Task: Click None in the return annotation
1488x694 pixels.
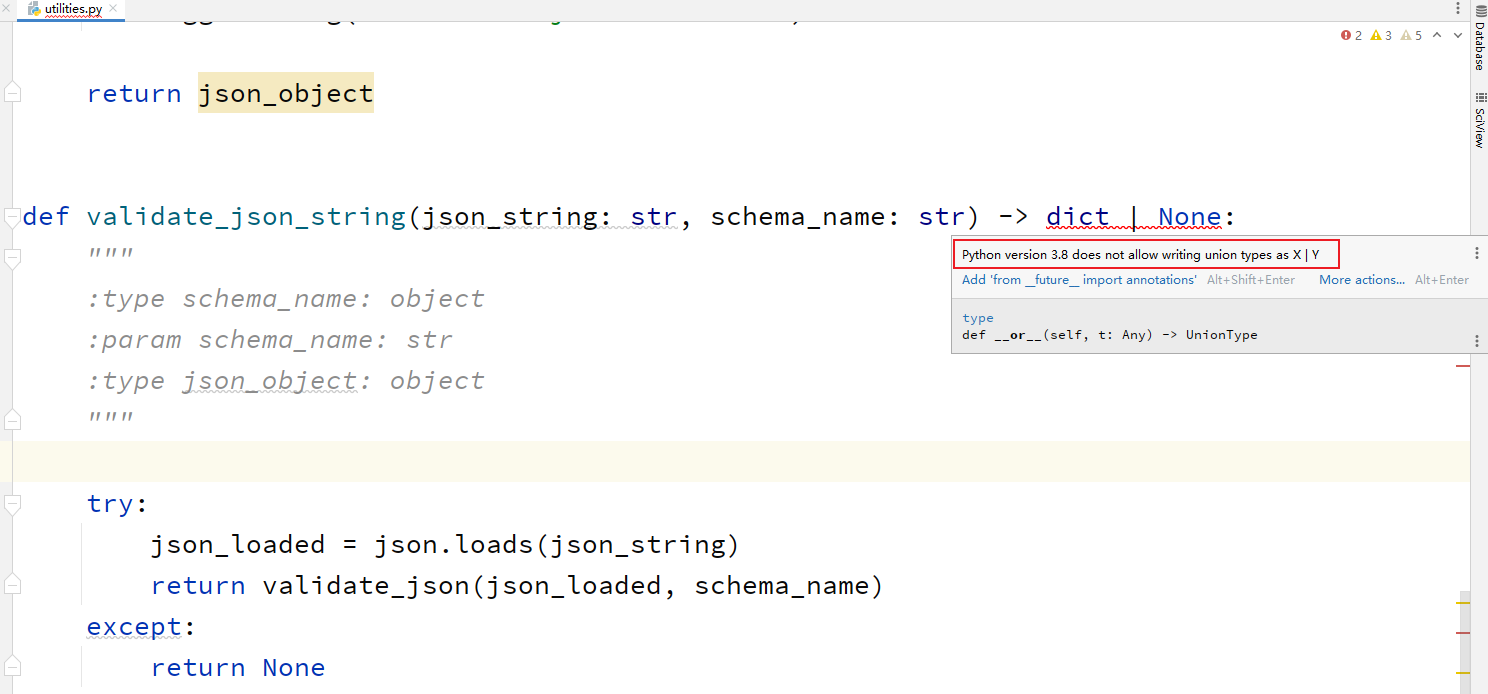Action: (x=1190, y=216)
